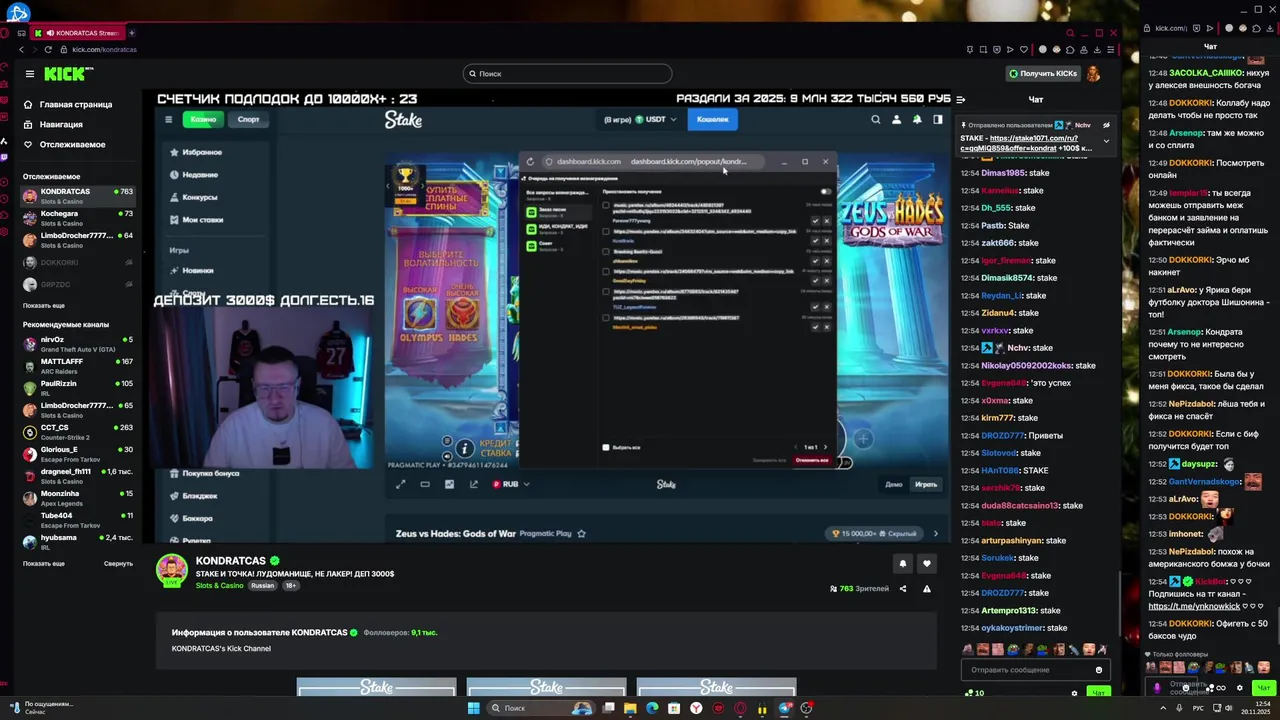Enter fullscreen in Stake game bar

coord(401,484)
